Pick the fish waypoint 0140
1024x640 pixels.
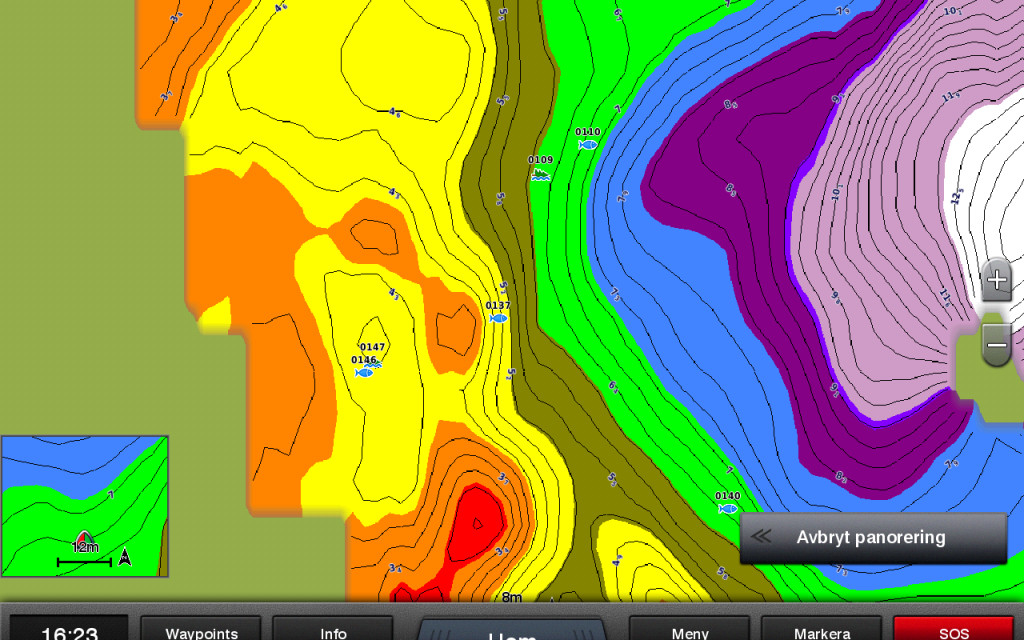pyautogui.click(x=728, y=508)
